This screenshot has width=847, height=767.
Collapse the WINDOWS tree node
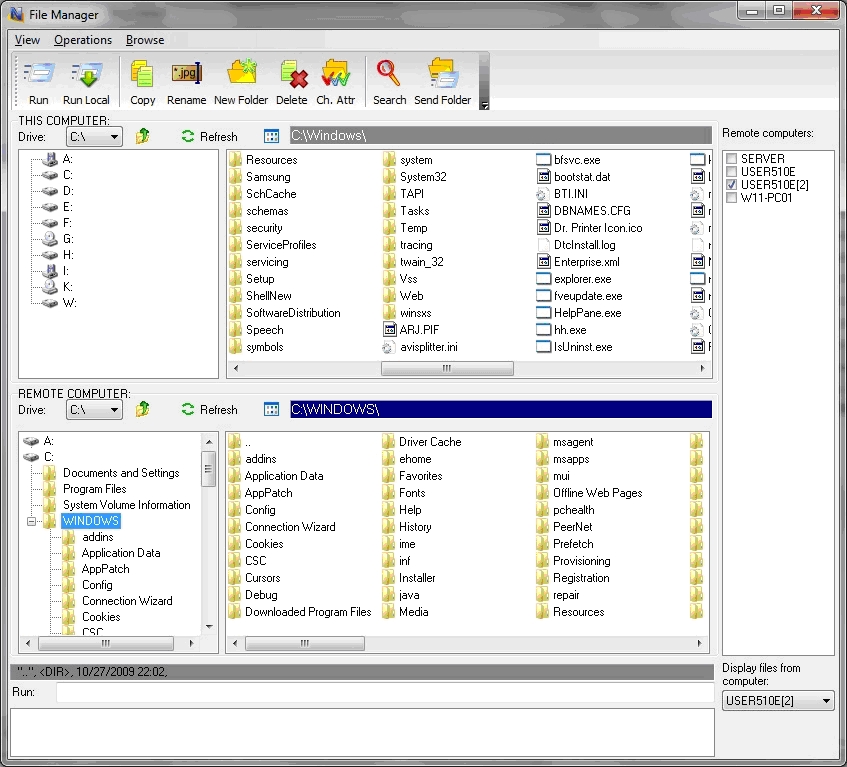tap(32, 521)
